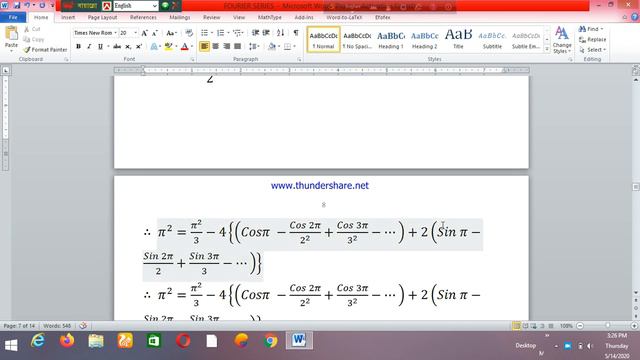
Task: Switch to the References tab
Action: (x=143, y=17)
